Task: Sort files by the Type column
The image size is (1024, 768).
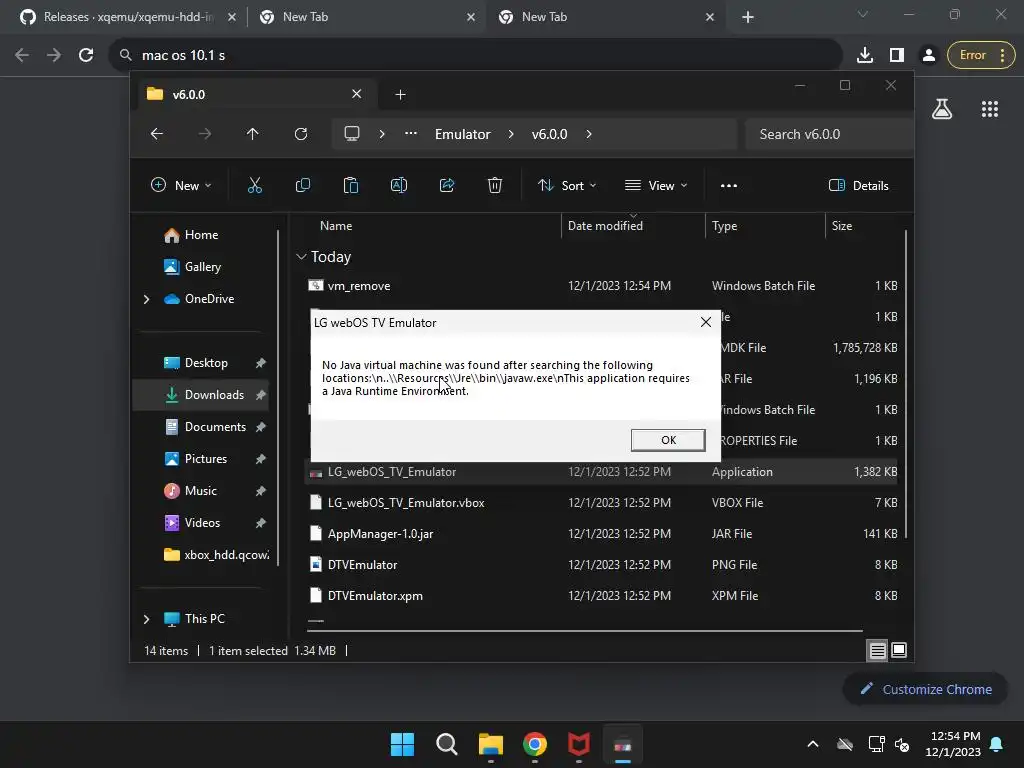Action: pyautogui.click(x=724, y=225)
